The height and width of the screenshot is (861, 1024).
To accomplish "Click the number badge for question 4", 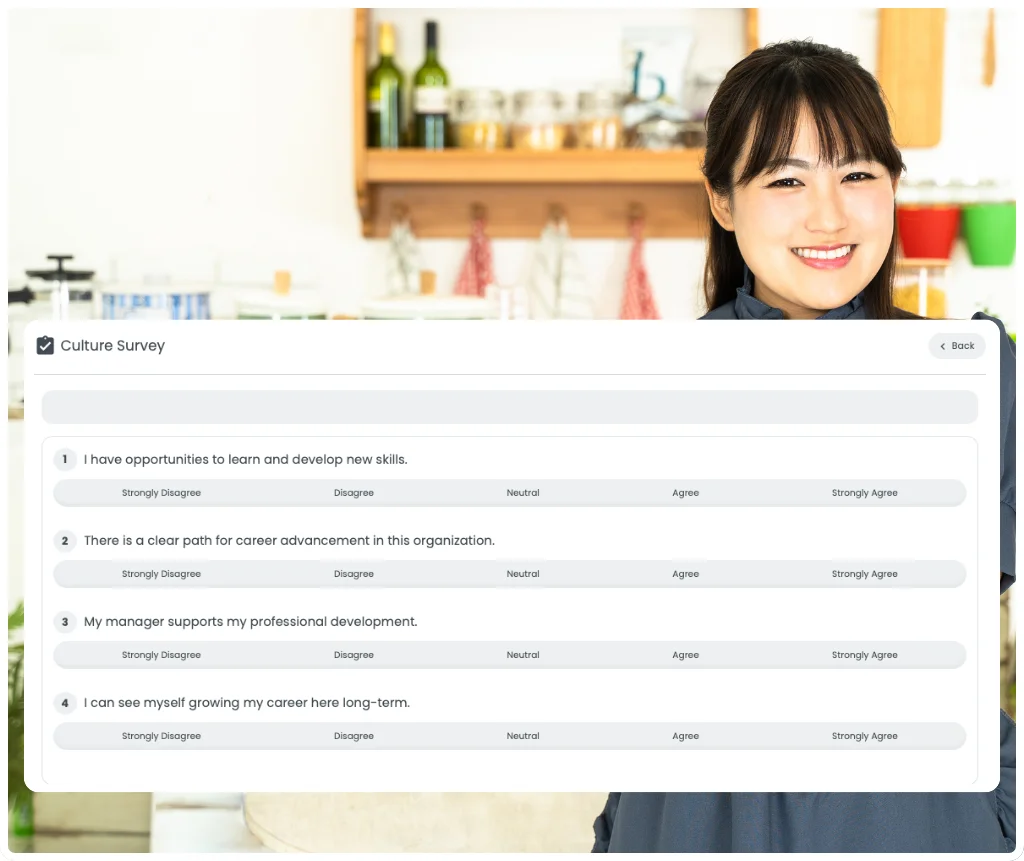I will pos(65,703).
